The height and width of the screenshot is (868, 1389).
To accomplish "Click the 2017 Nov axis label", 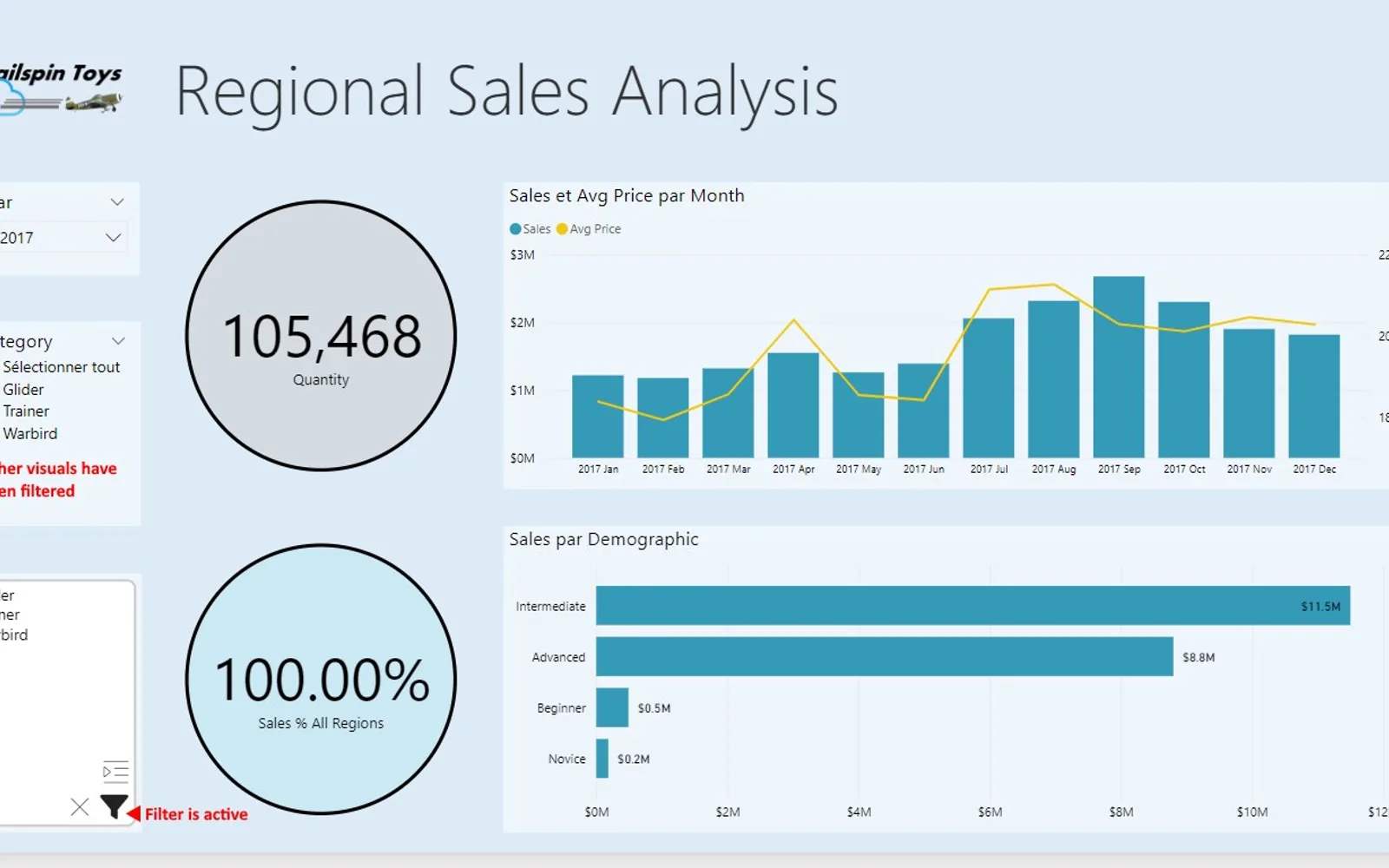I will pos(1249,469).
